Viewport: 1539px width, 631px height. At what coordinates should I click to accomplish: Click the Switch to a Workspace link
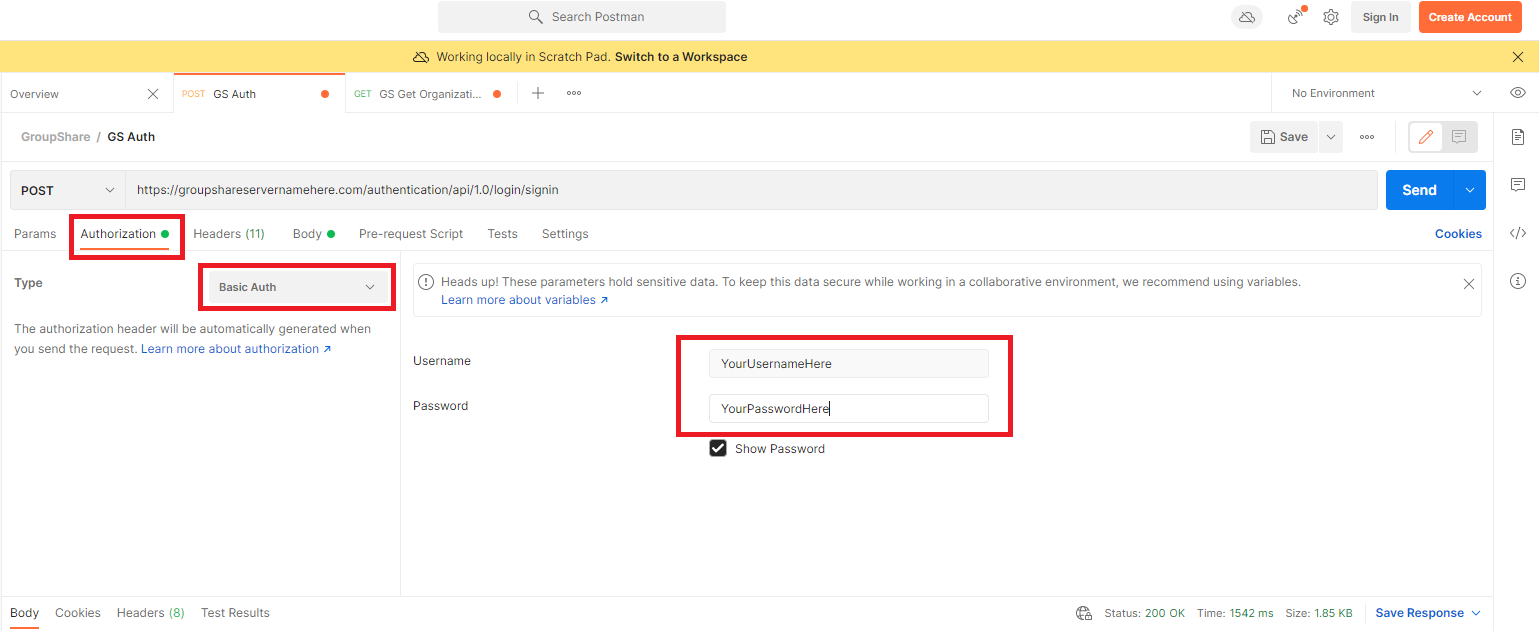681,57
